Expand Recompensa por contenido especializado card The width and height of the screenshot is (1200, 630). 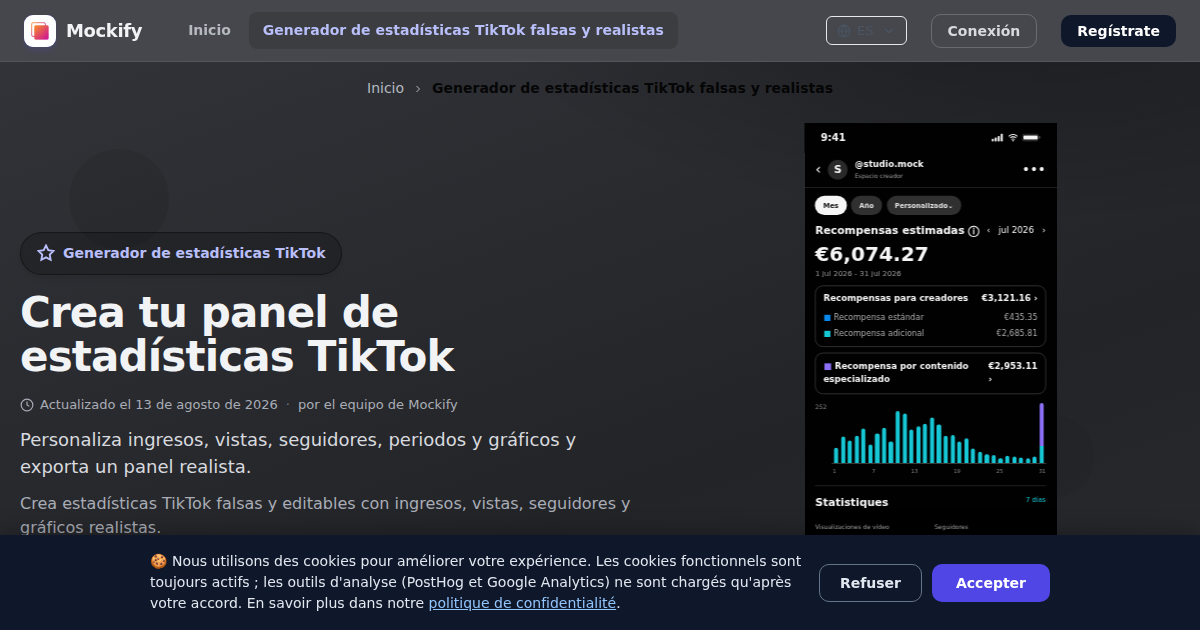930,373
